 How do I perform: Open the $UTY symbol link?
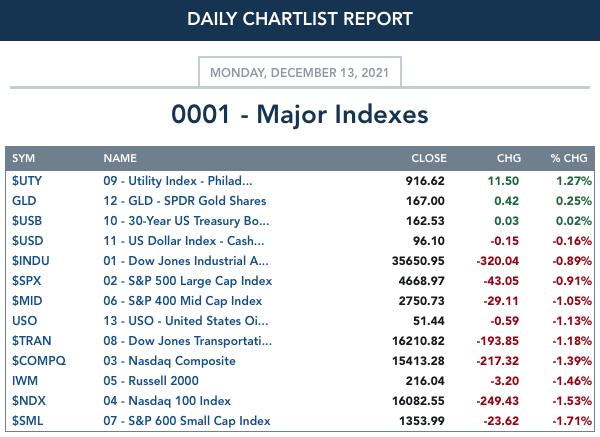coord(27,181)
